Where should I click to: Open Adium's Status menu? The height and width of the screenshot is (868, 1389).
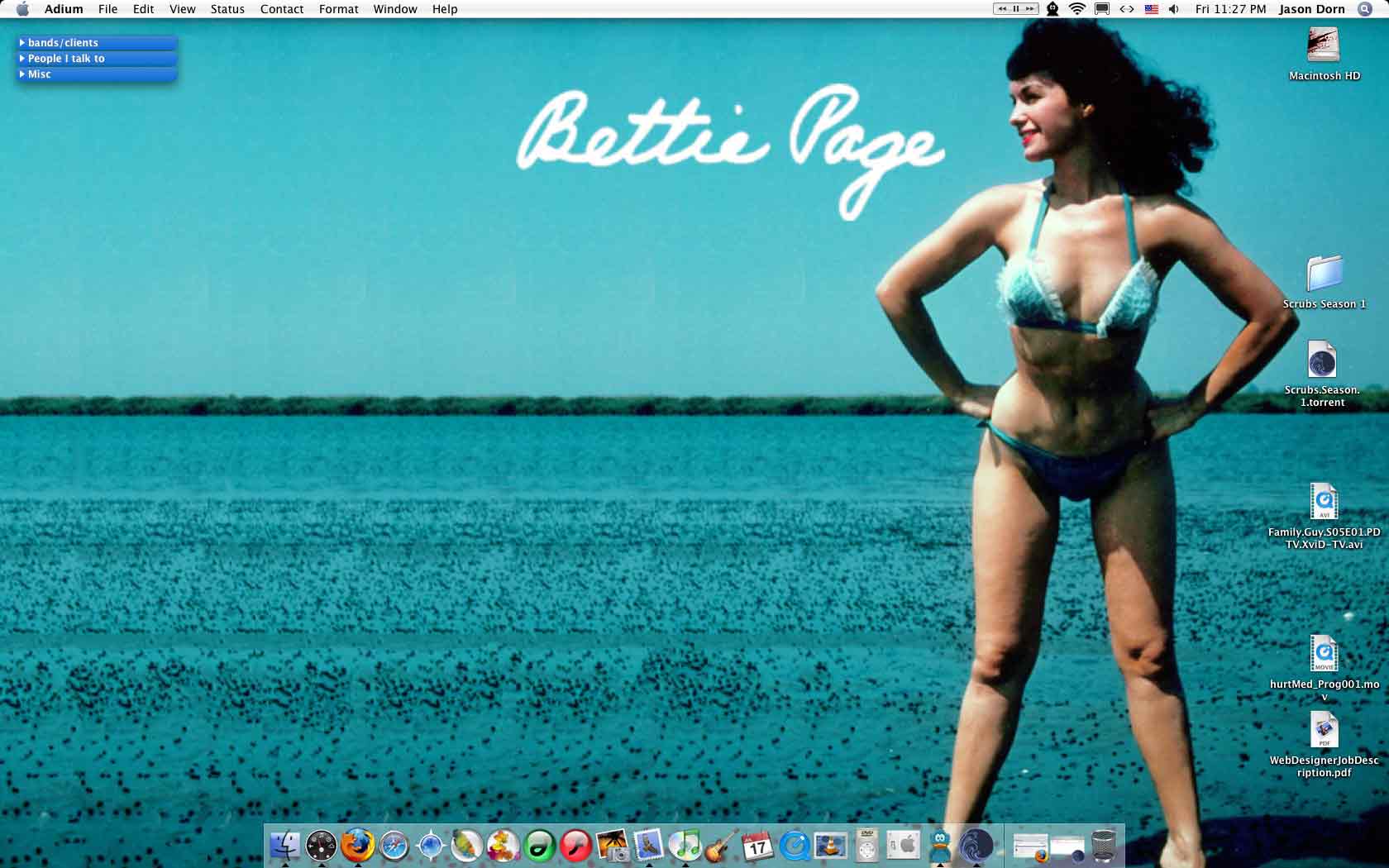click(227, 9)
